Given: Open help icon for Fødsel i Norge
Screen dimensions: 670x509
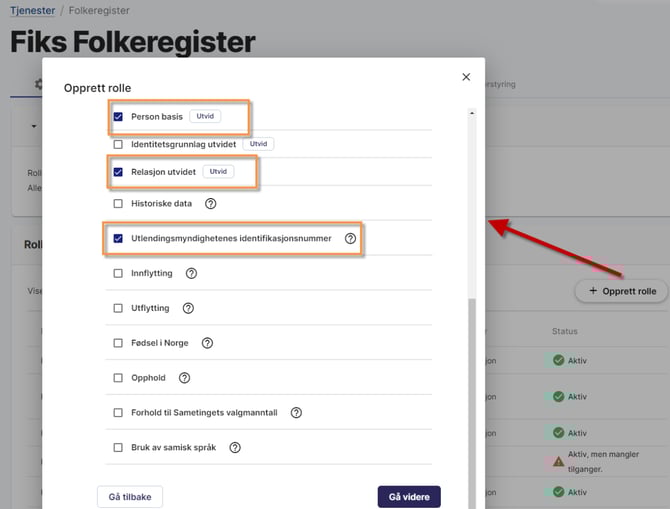Looking at the screenshot, I should (208, 343).
